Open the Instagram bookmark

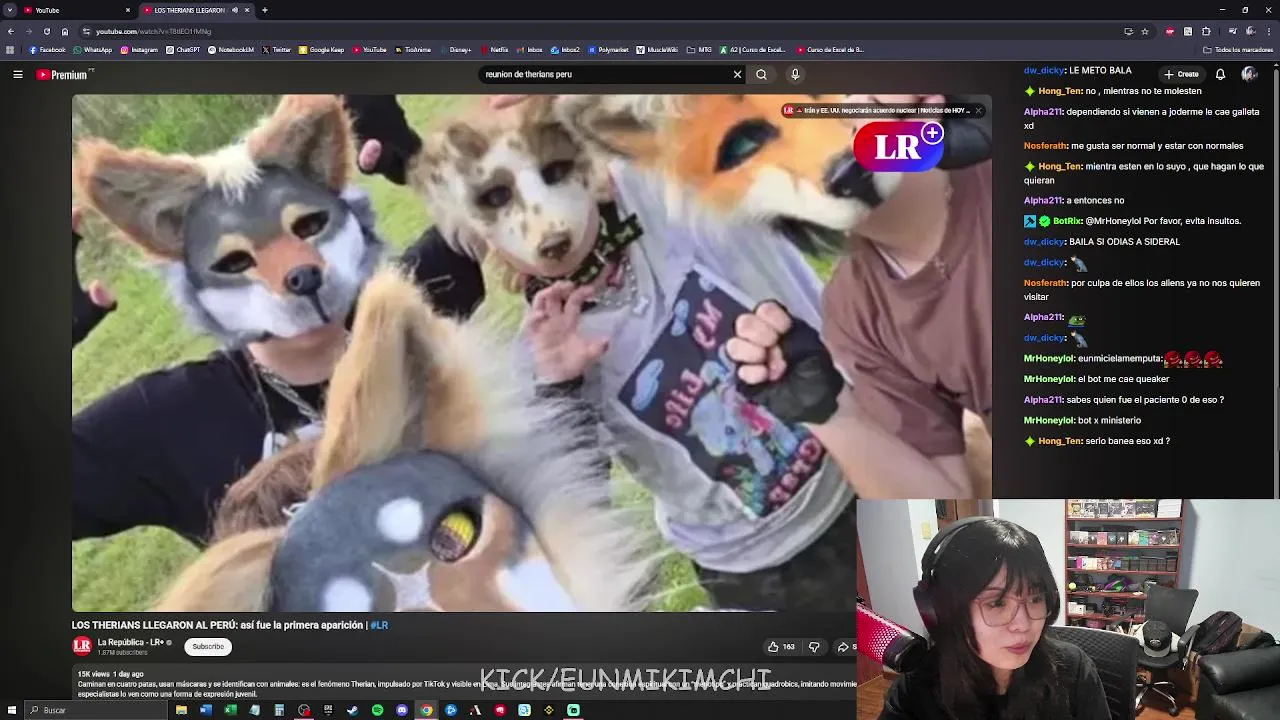click(x=139, y=50)
